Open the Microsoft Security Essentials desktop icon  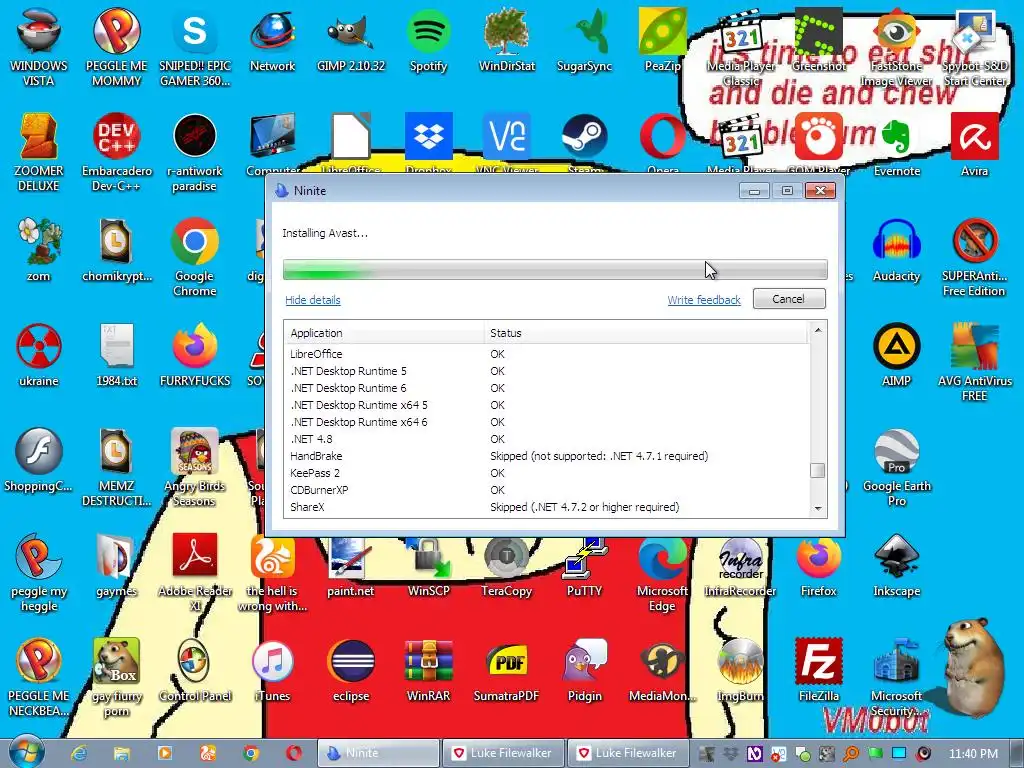tap(897, 677)
